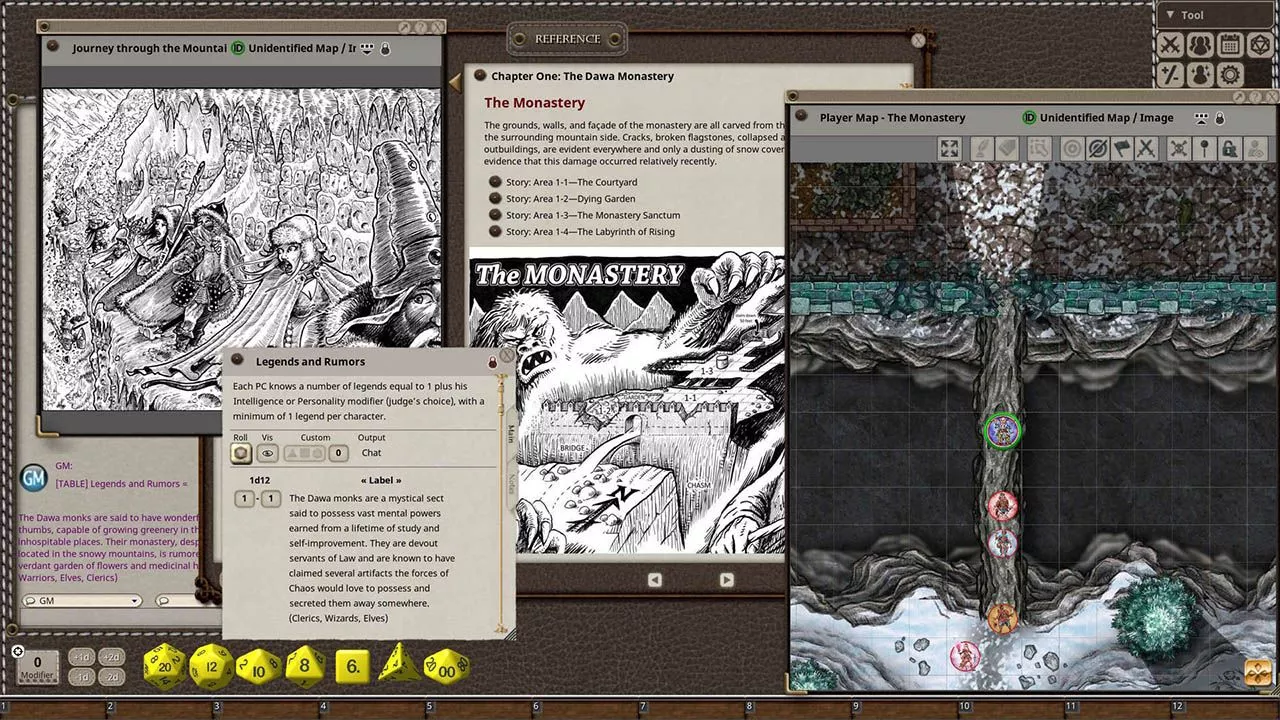Image resolution: width=1280 pixels, height=720 pixels.
Task: Click the yellow d100 percentile die
Action: pyautogui.click(x=444, y=666)
